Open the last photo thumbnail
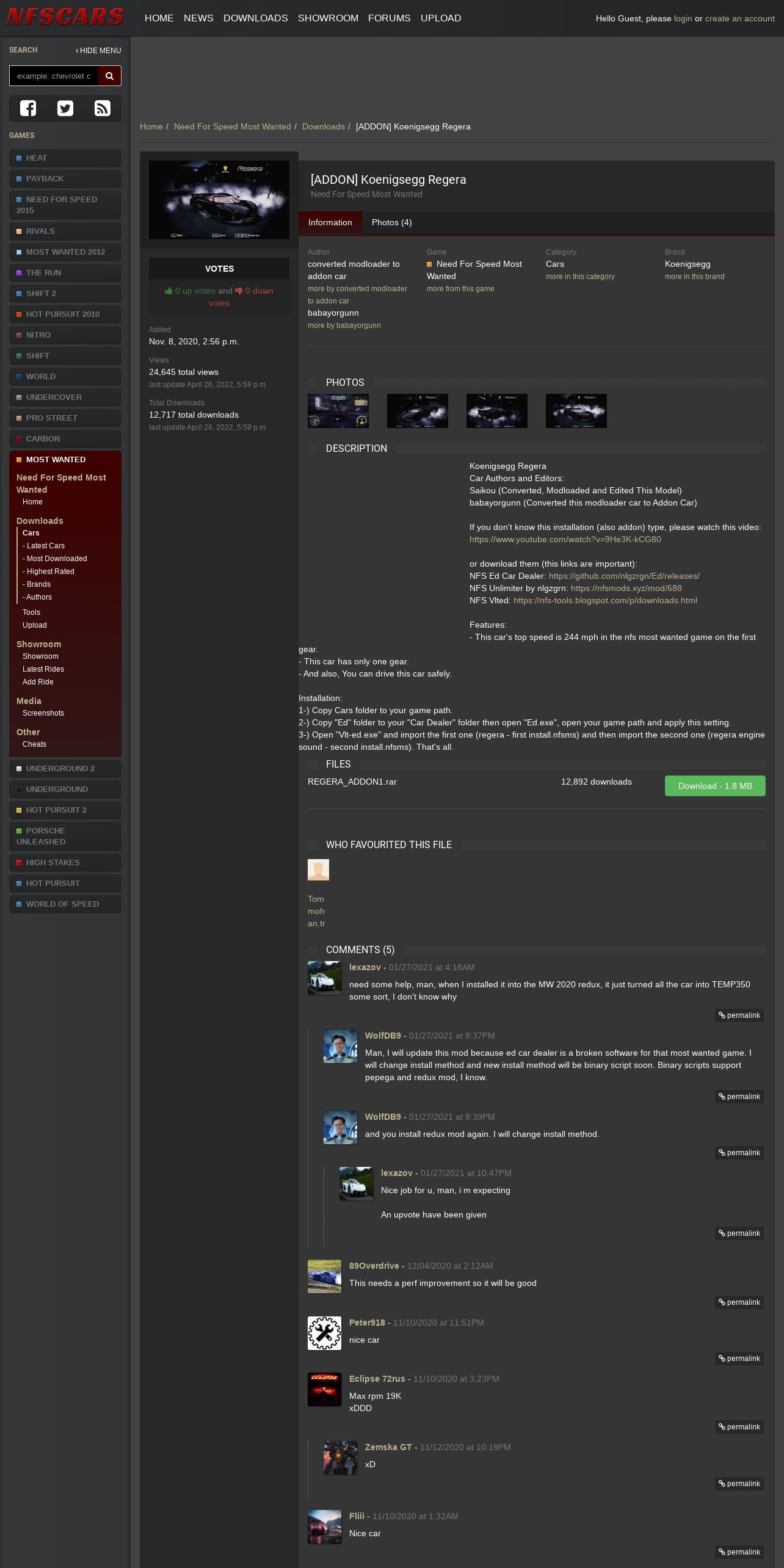 [576, 411]
